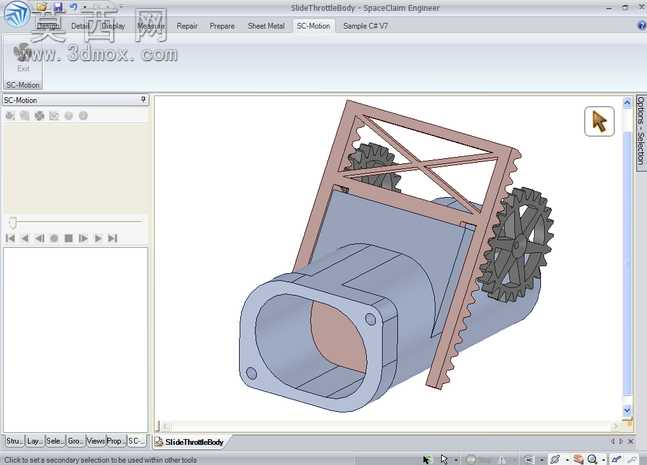Open the Display ribbon tab

click(x=113, y=26)
